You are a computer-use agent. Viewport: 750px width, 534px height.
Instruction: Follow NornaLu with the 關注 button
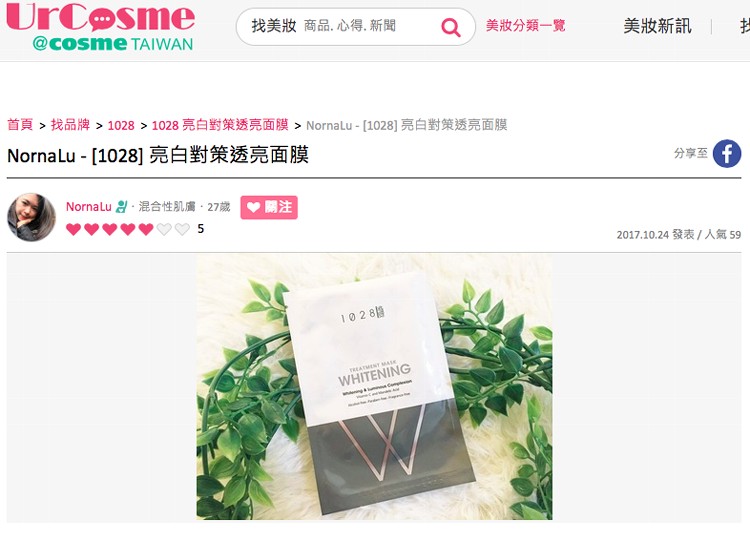[x=269, y=207]
